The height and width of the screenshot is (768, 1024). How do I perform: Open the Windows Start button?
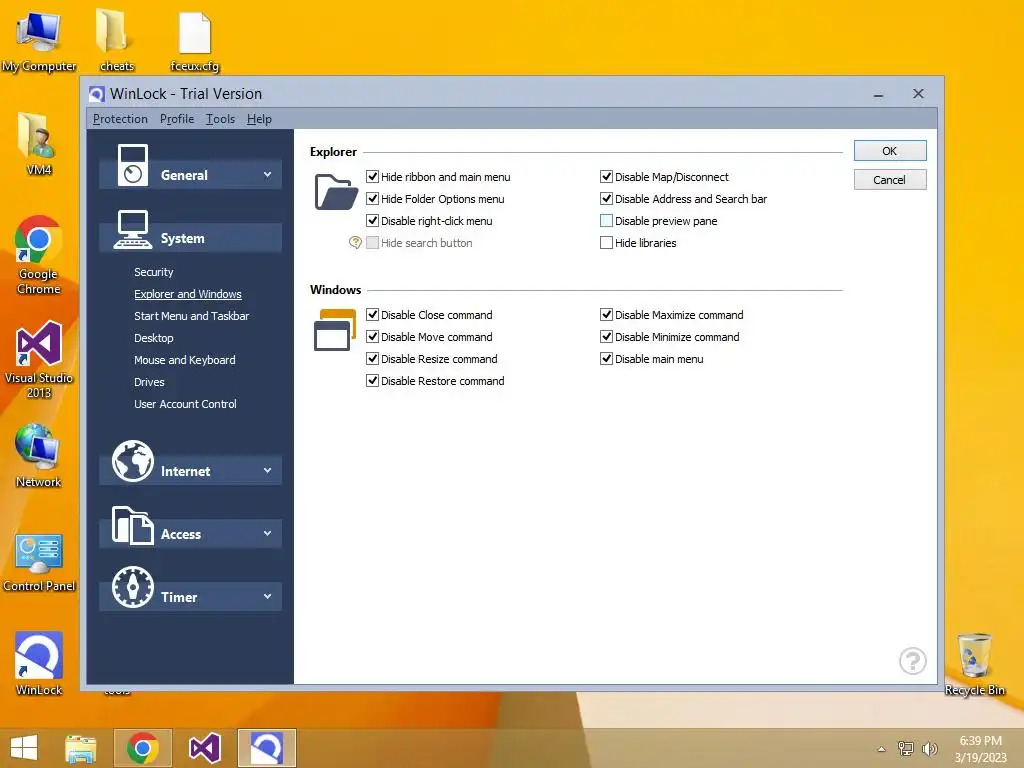pos(24,748)
